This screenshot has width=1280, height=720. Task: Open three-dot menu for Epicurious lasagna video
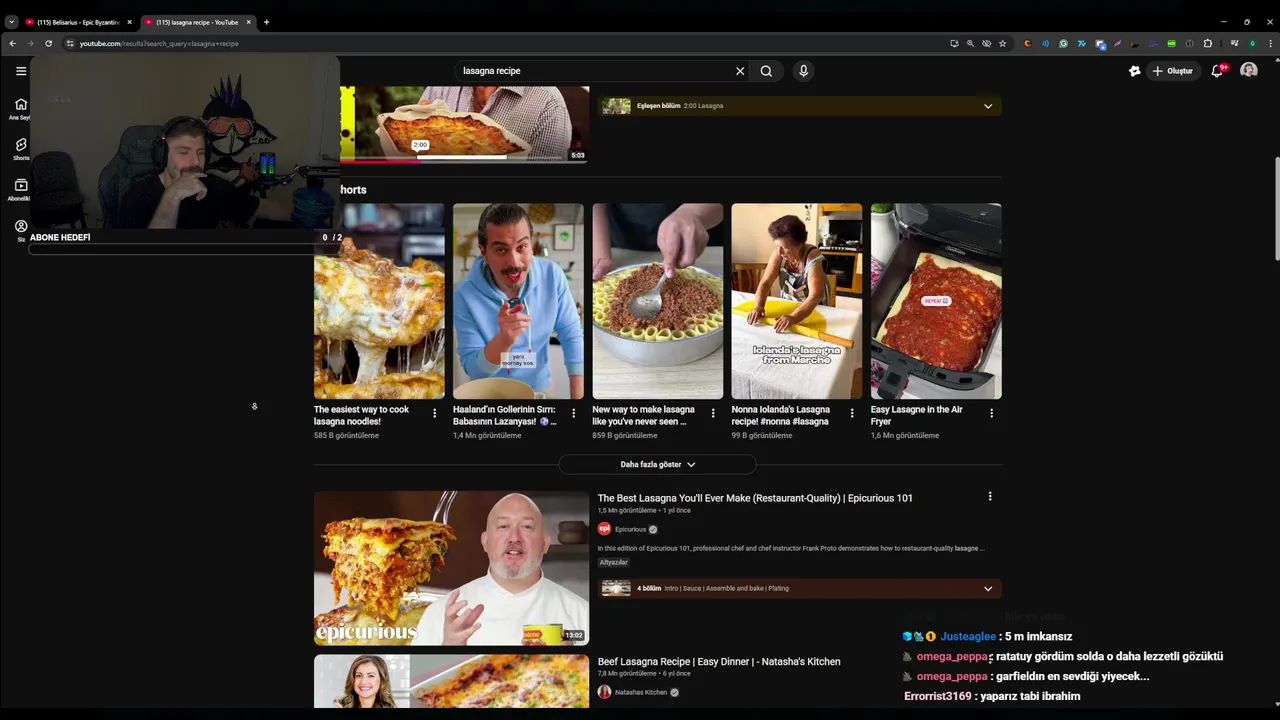pos(990,497)
